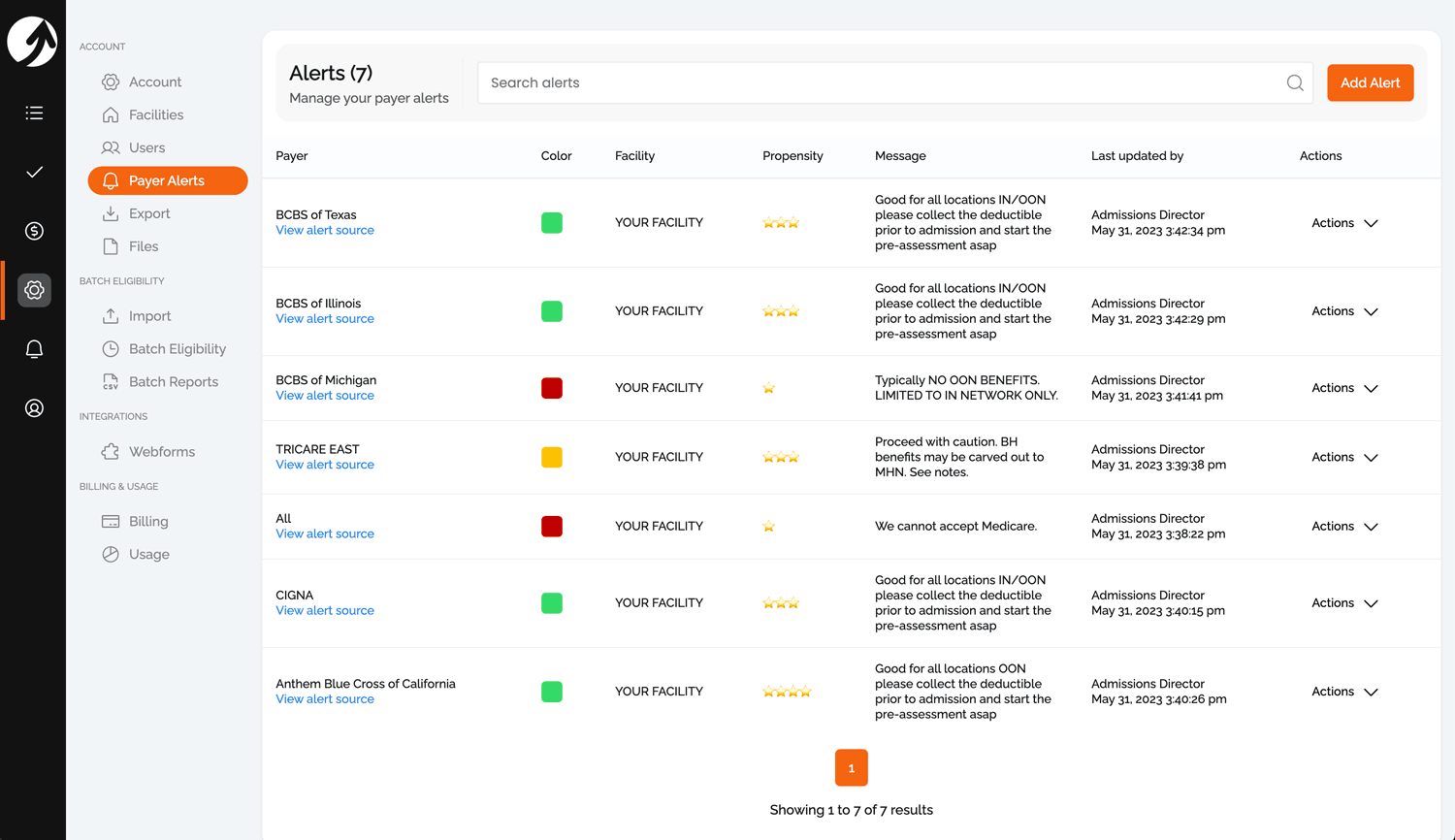
Task: Click the Account gear icon in sidebar
Action: [x=111, y=81]
